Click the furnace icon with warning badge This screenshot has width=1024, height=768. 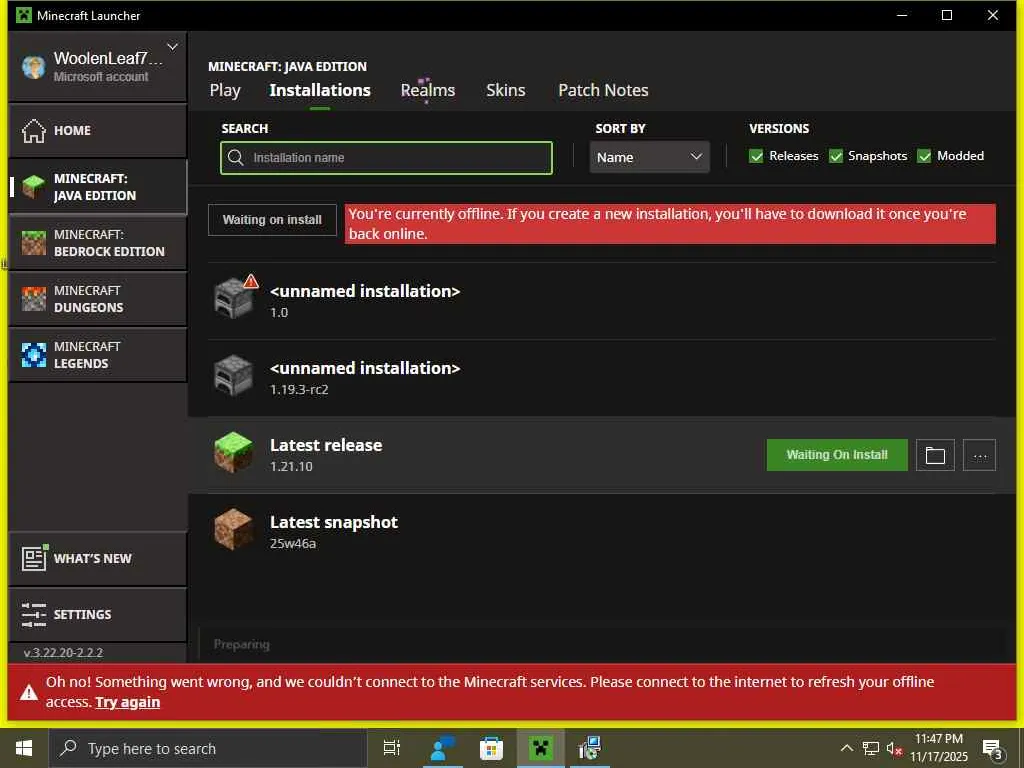point(234,297)
